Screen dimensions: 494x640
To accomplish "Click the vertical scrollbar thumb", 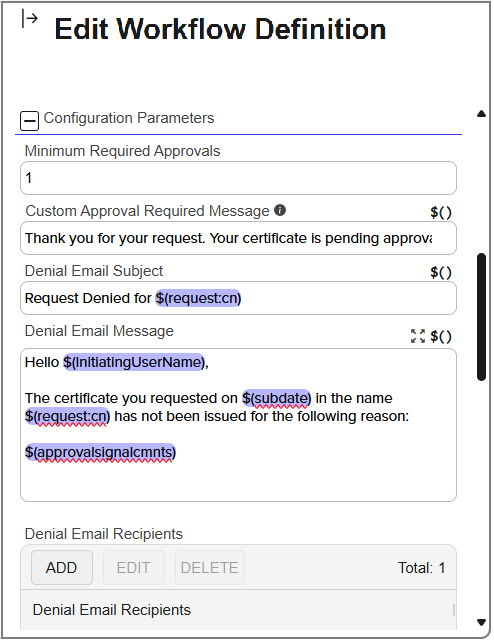I will tap(481, 317).
